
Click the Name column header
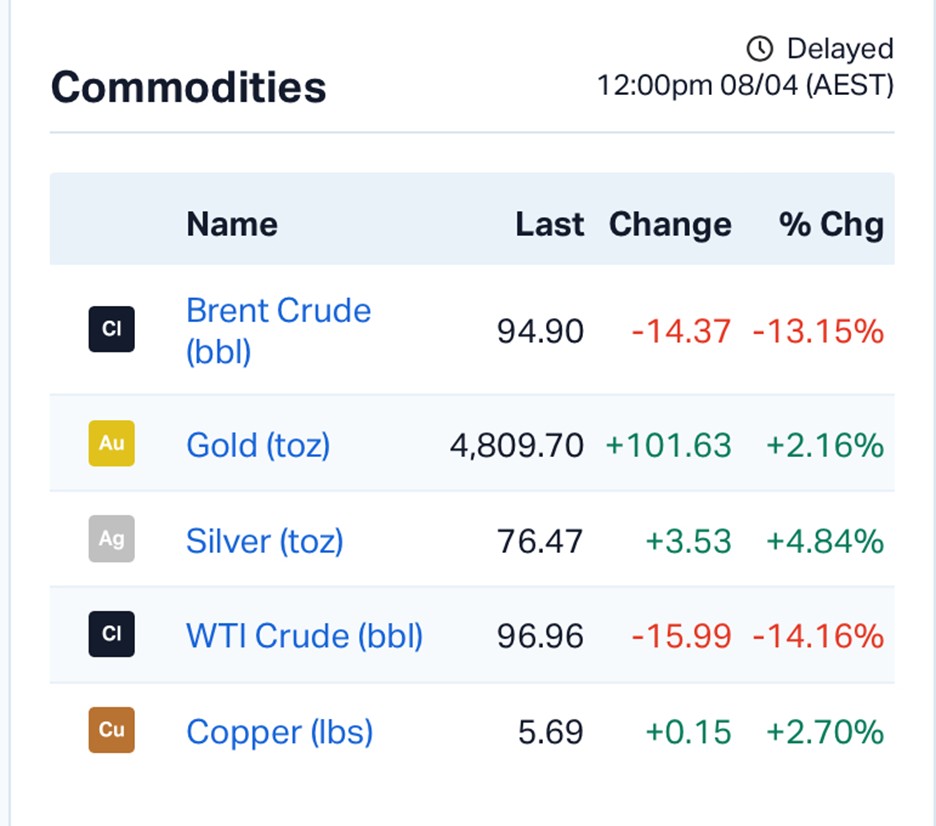(x=232, y=224)
